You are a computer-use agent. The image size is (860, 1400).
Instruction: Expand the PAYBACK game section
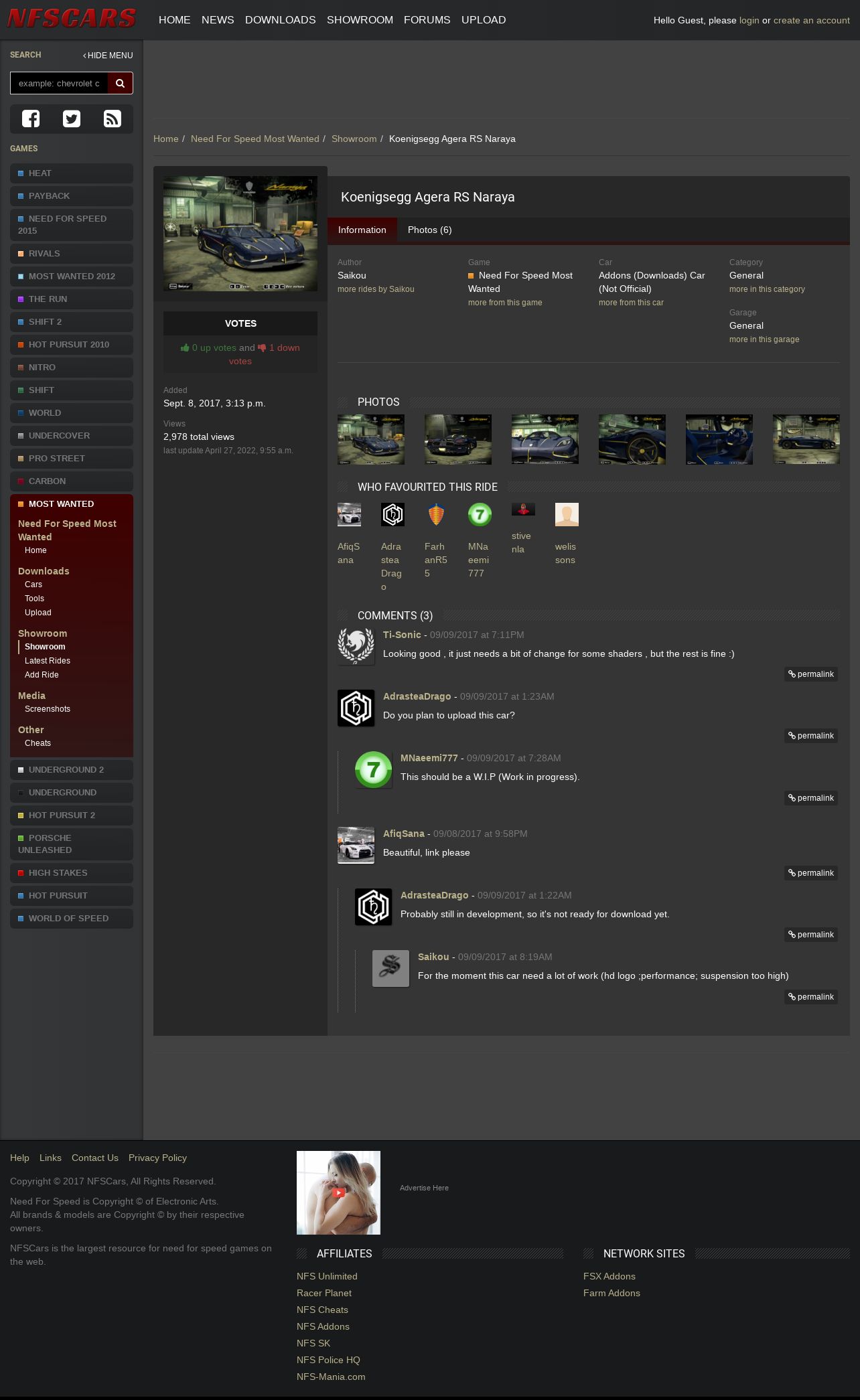[x=72, y=196]
